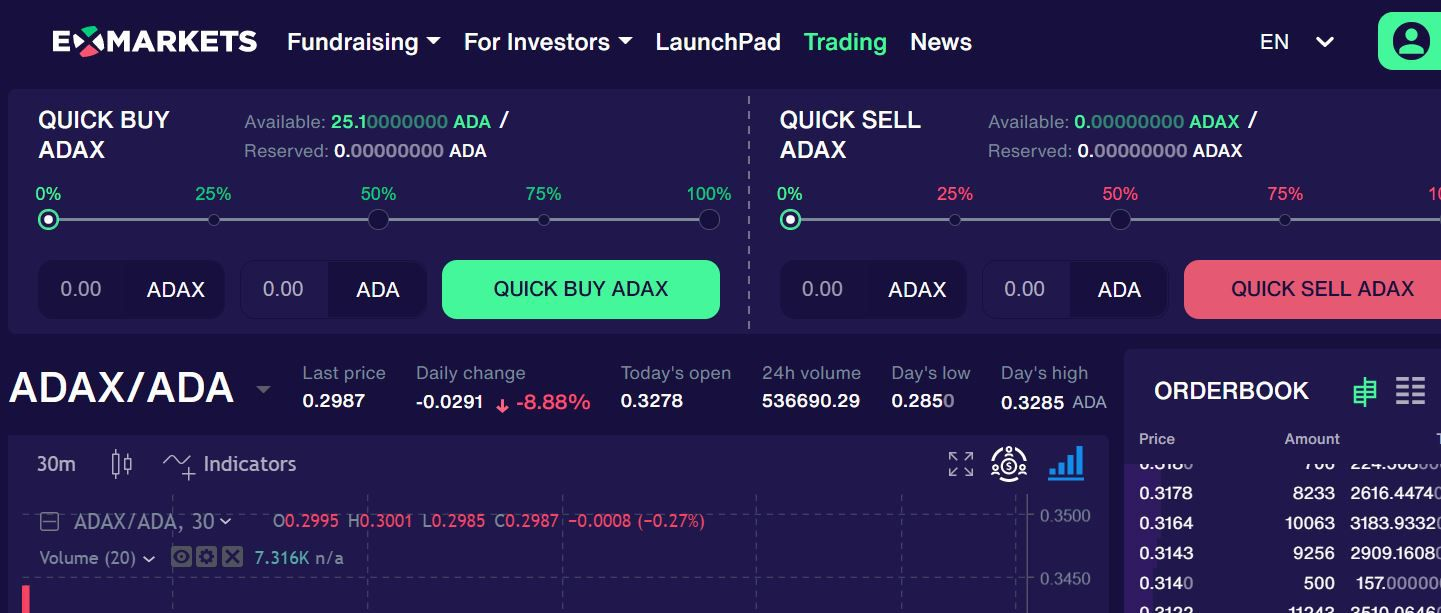Open the Indicators chart tool
The width and height of the screenshot is (1441, 613).
click(229, 464)
